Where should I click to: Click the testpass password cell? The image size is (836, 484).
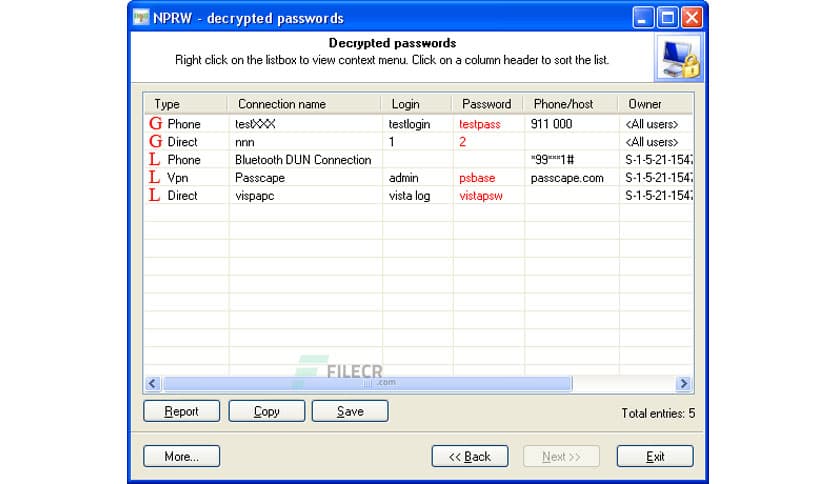(480, 124)
